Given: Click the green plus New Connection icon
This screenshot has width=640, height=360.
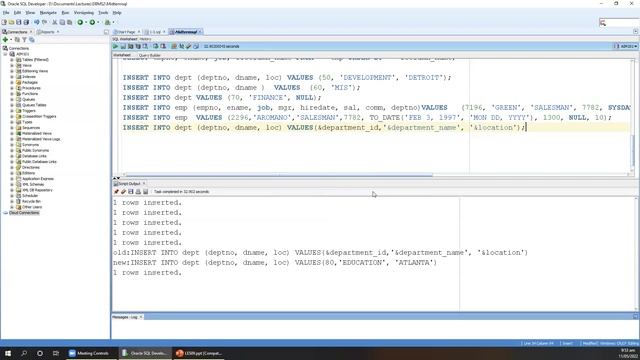Looking at the screenshot, I should tap(5, 40).
